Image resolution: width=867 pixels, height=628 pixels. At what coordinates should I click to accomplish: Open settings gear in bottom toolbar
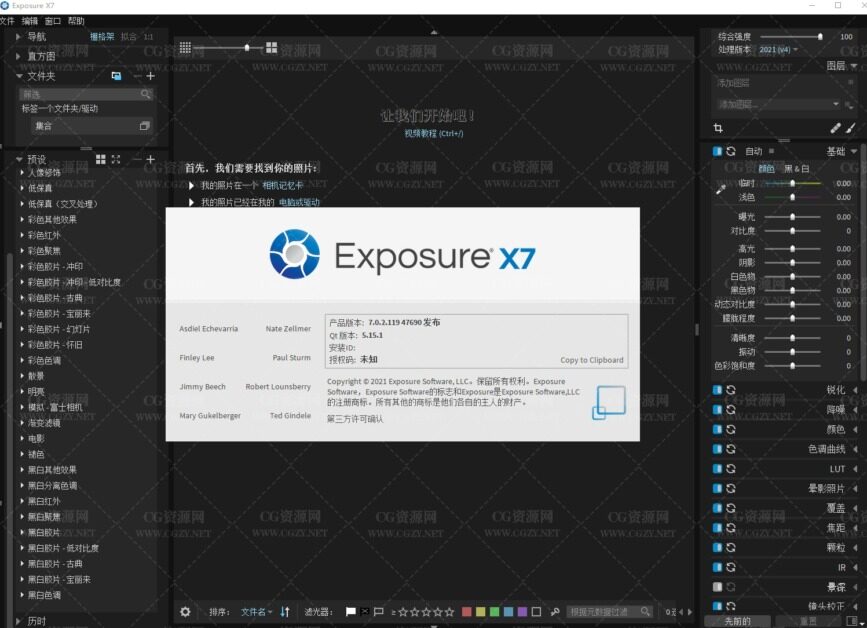(x=184, y=612)
